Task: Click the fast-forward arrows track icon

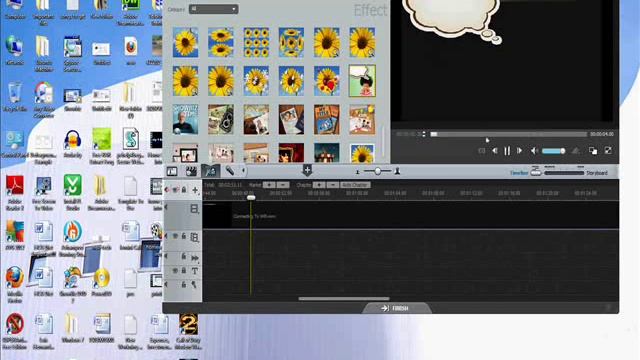Action: (195, 258)
